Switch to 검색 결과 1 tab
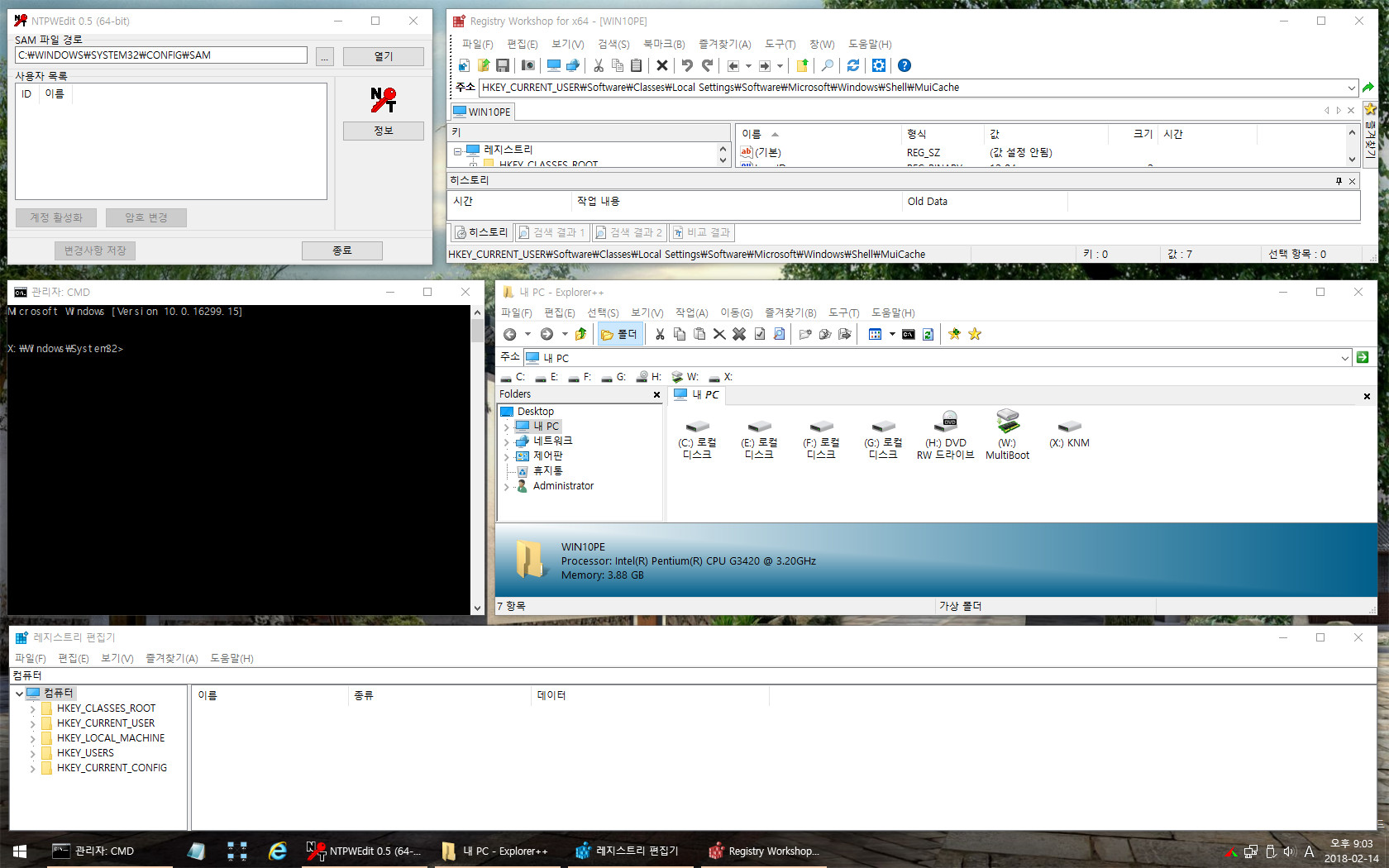This screenshot has width=1389, height=868. point(551,232)
